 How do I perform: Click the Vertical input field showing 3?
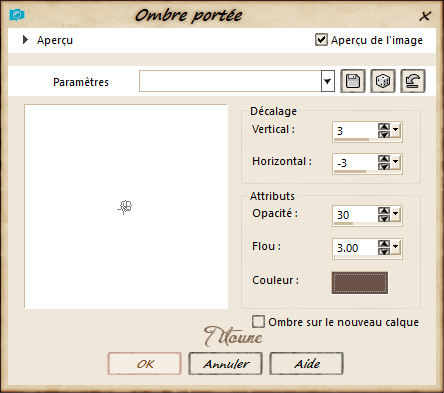pos(355,130)
